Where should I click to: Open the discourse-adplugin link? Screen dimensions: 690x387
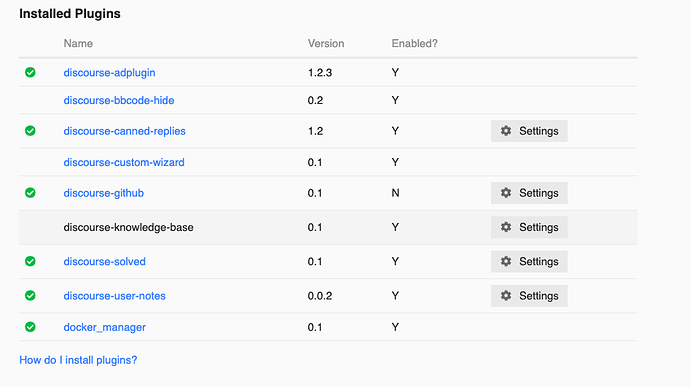109,73
